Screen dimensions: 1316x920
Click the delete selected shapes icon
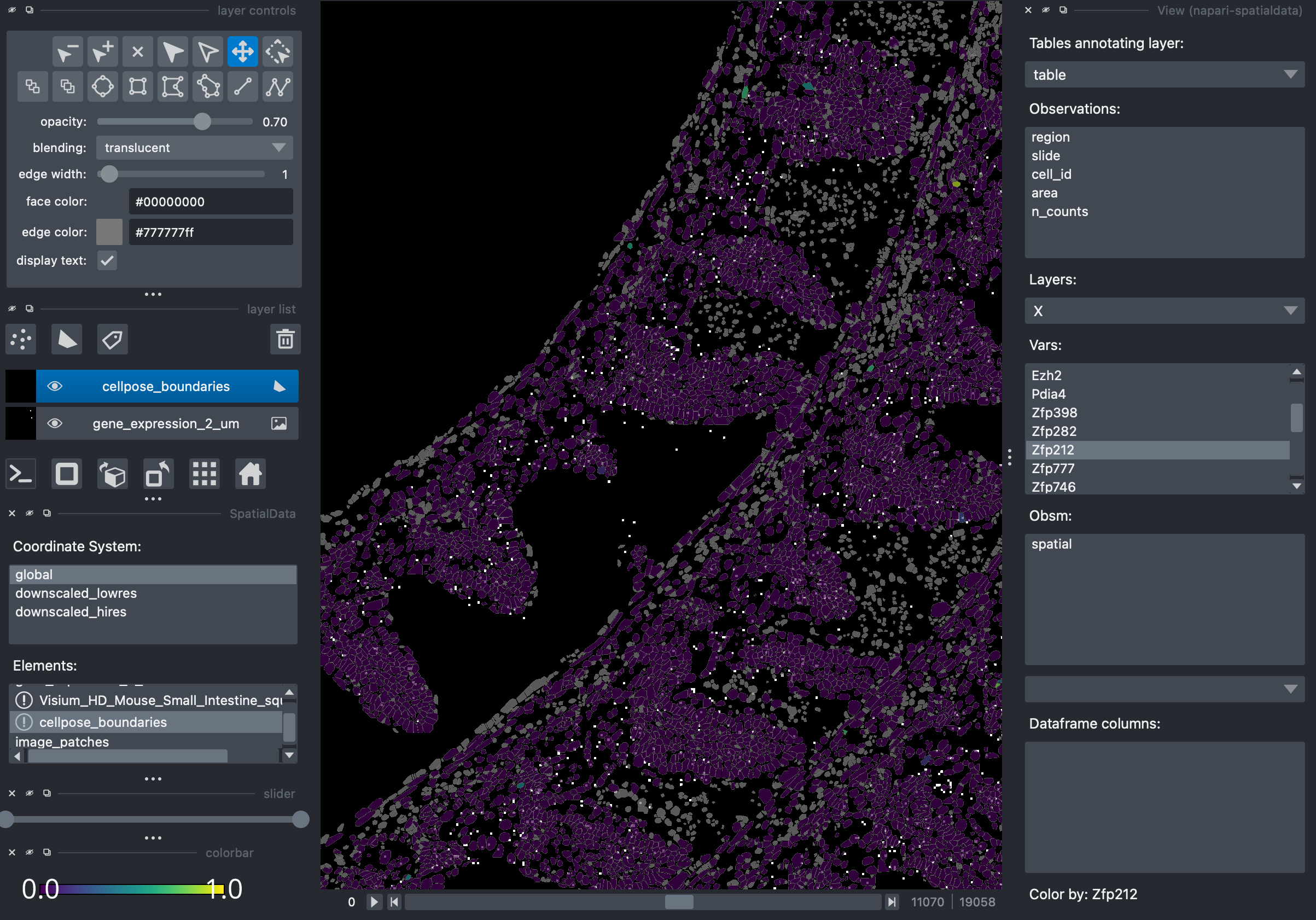coord(137,52)
